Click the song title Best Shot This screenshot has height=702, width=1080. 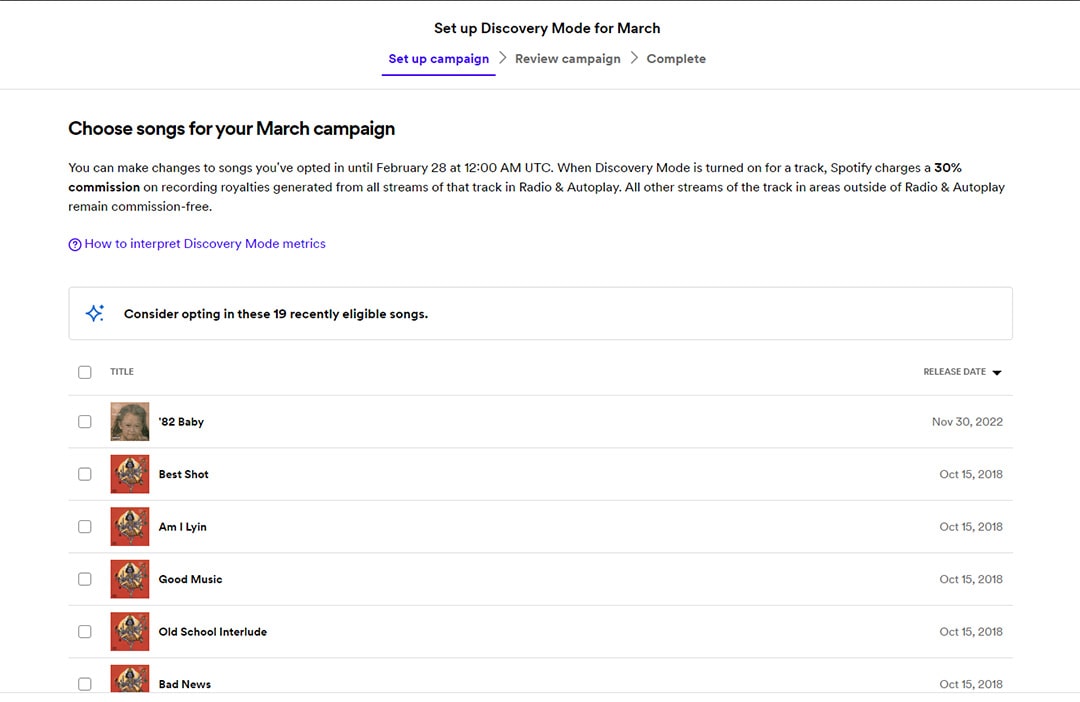coord(183,474)
